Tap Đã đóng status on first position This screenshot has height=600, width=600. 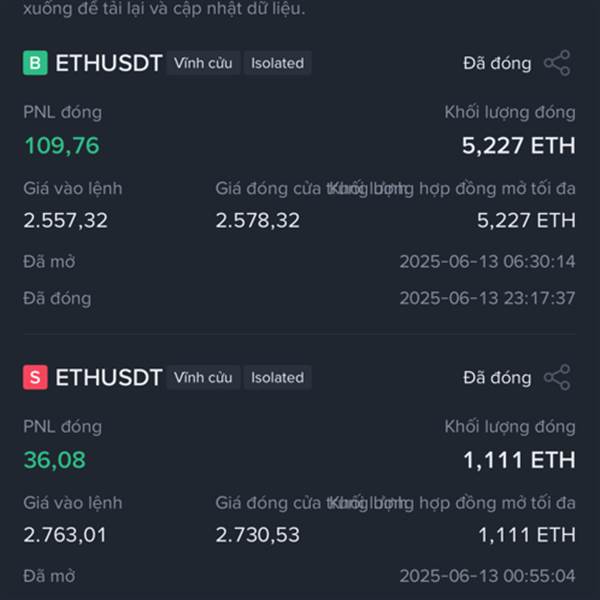pyautogui.click(x=497, y=64)
